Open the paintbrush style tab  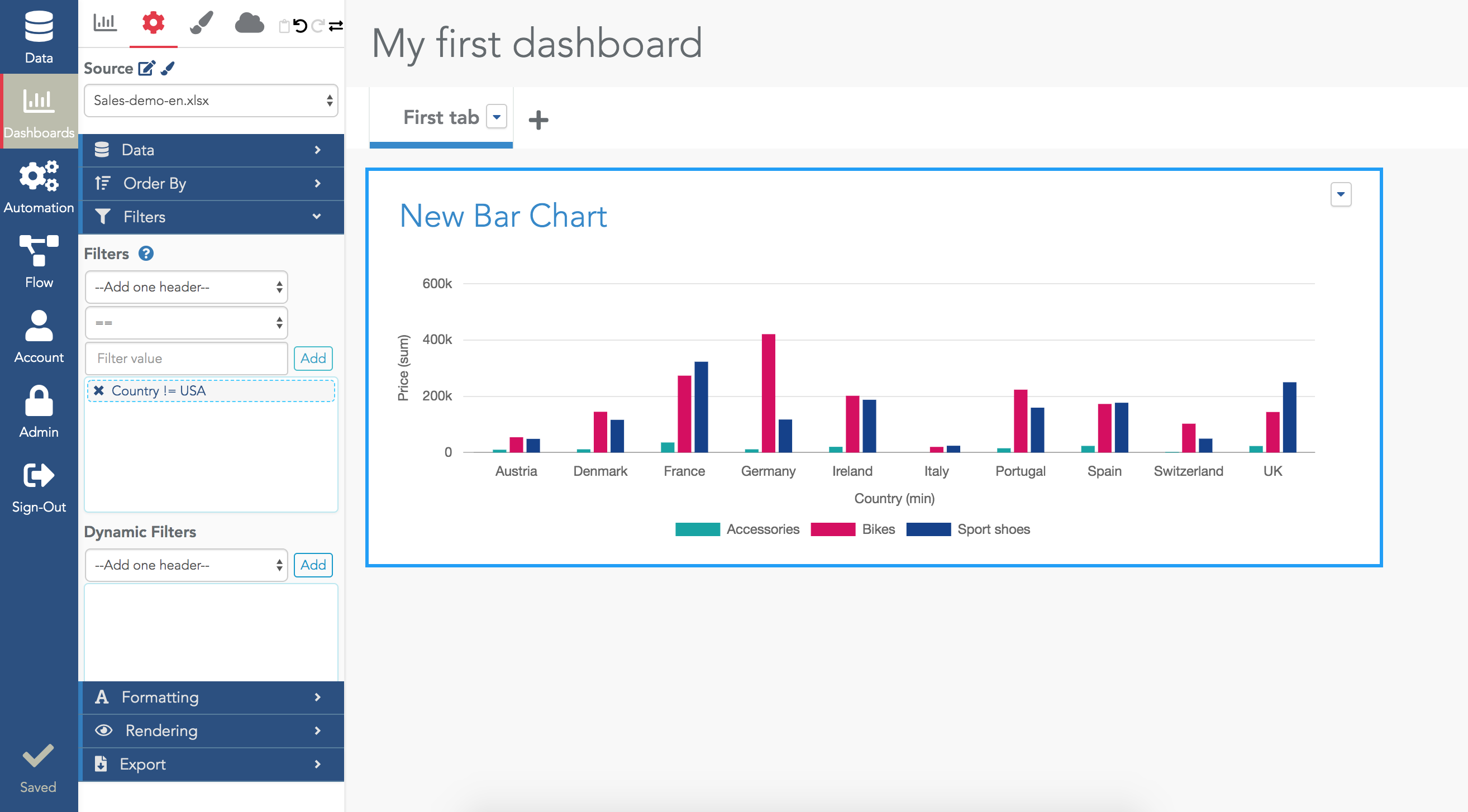click(x=201, y=23)
